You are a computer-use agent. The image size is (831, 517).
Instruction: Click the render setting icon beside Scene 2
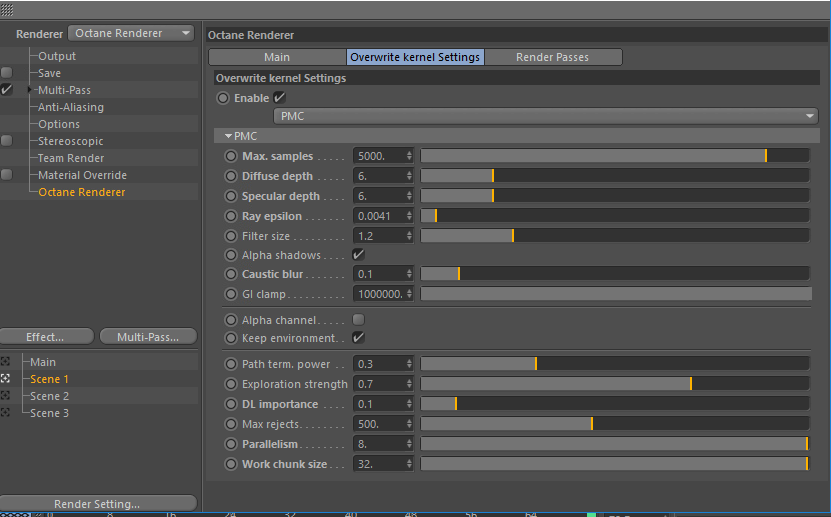point(5,396)
